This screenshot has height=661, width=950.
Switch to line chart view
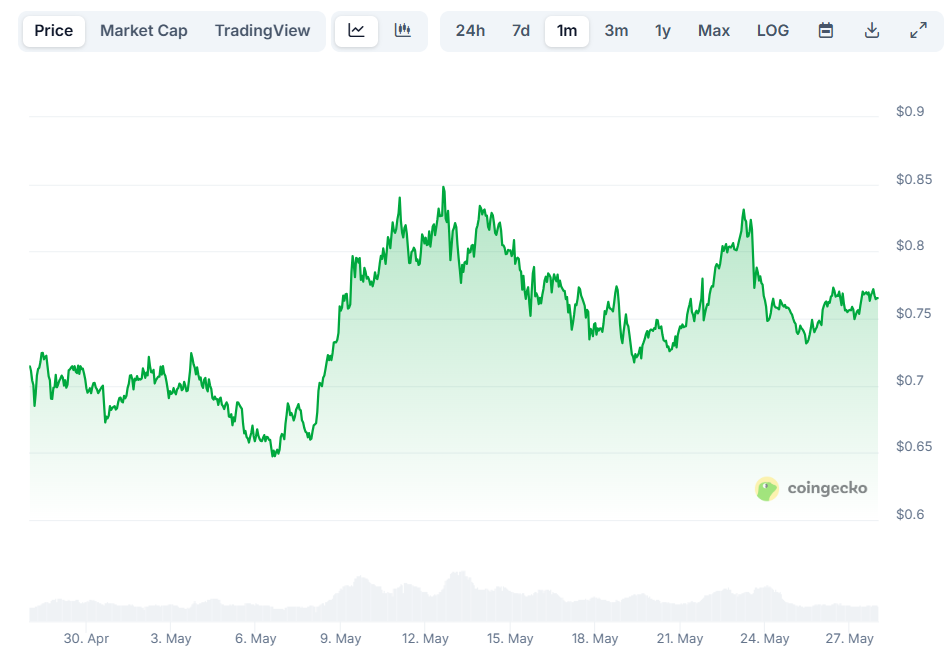pos(356,31)
